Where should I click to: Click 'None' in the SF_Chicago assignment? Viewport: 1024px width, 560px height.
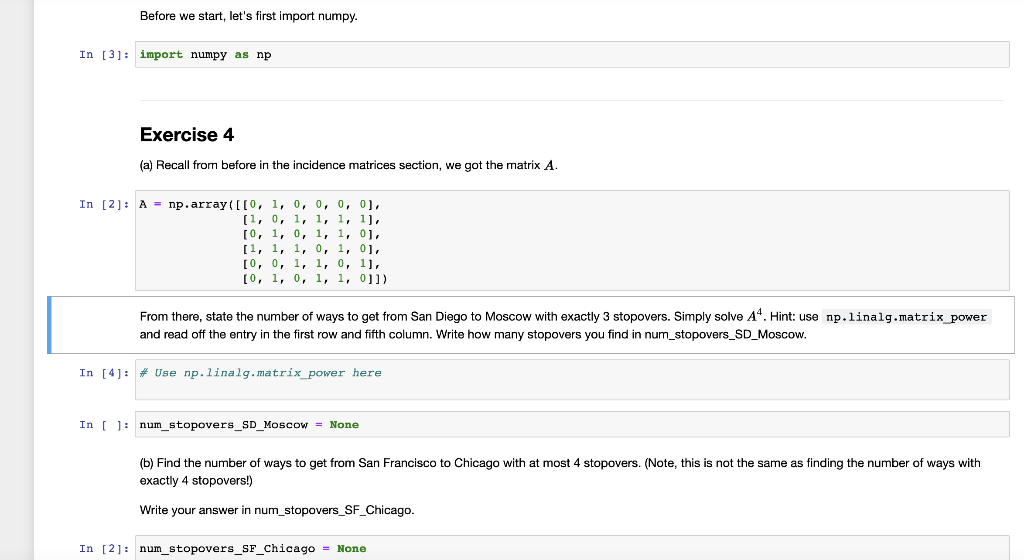351,548
